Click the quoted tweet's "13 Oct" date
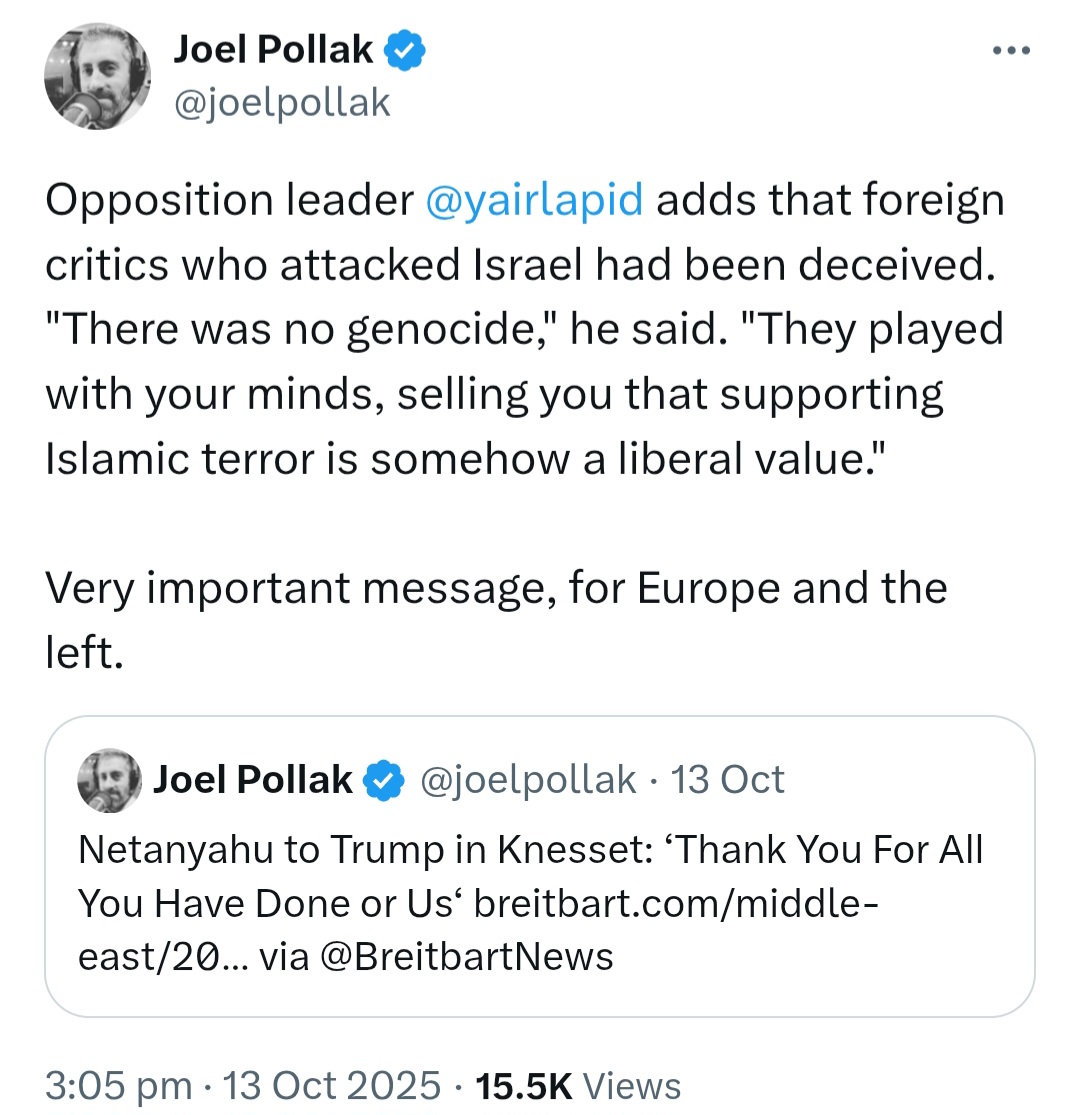 point(728,779)
